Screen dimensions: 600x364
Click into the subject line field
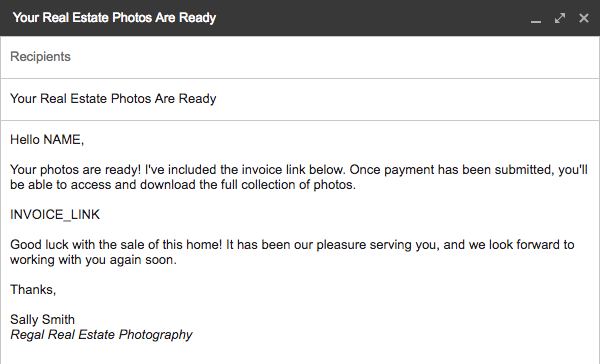[300, 99]
